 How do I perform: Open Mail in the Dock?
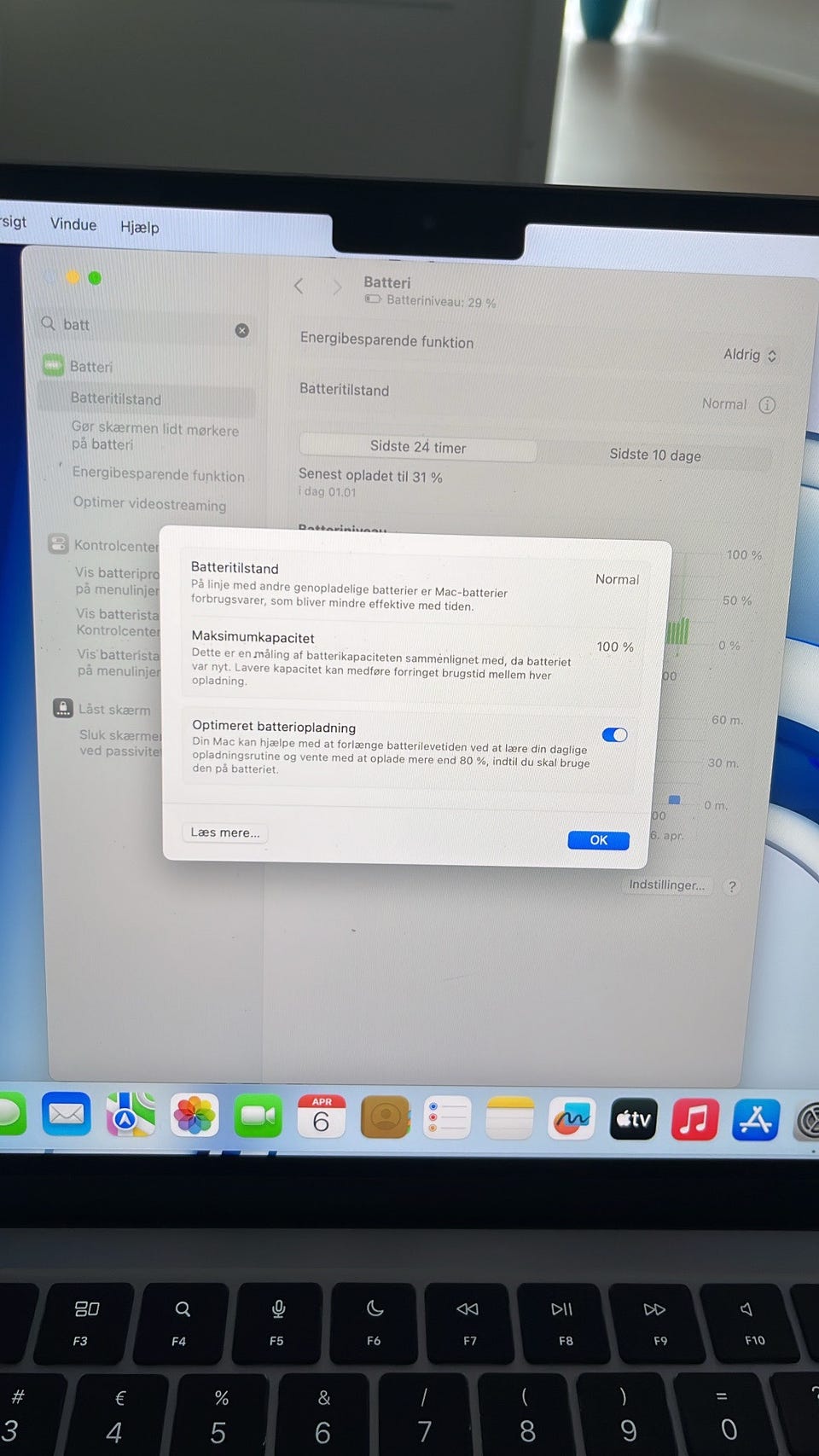click(x=67, y=1114)
